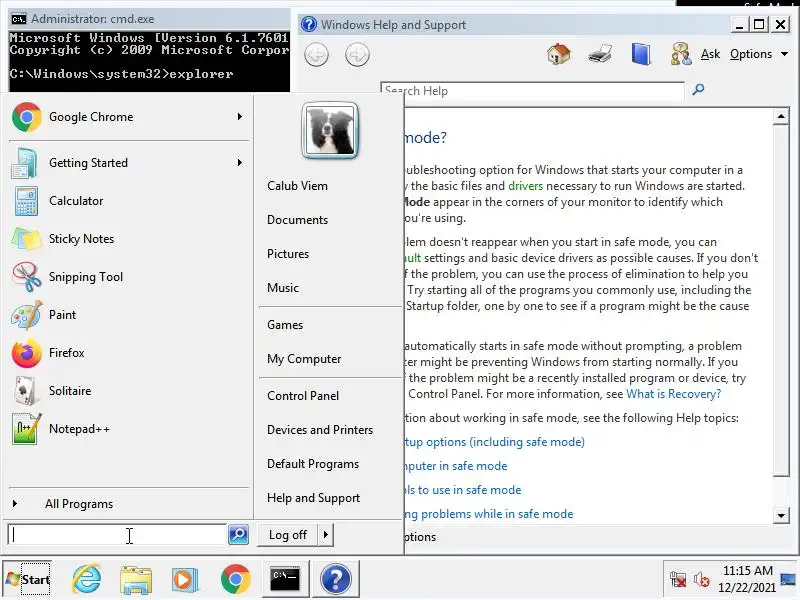The image size is (800, 600).
Task: Click the Start menu search magnifier button
Action: click(238, 535)
